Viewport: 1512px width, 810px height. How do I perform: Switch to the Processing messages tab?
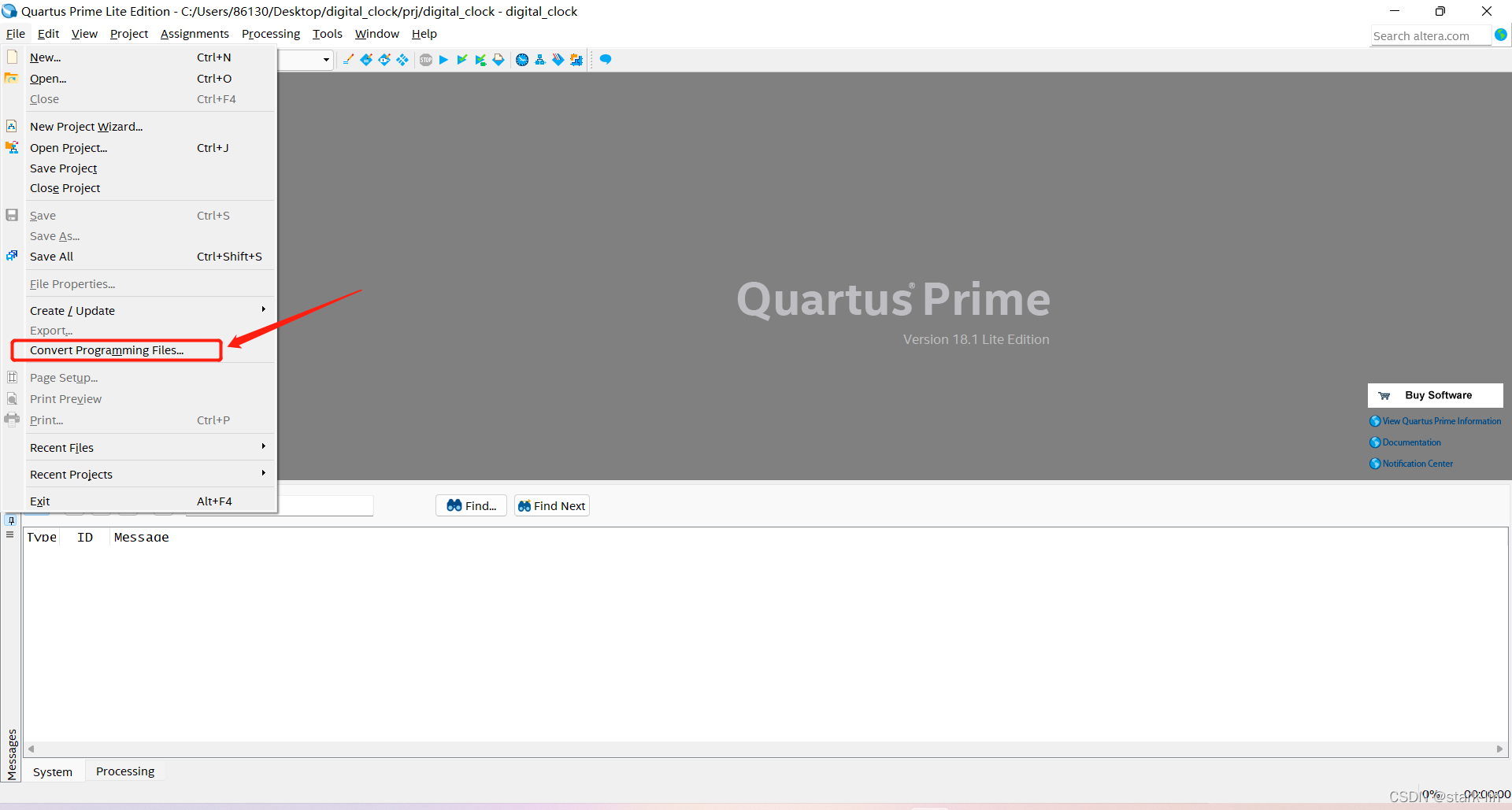click(x=125, y=771)
